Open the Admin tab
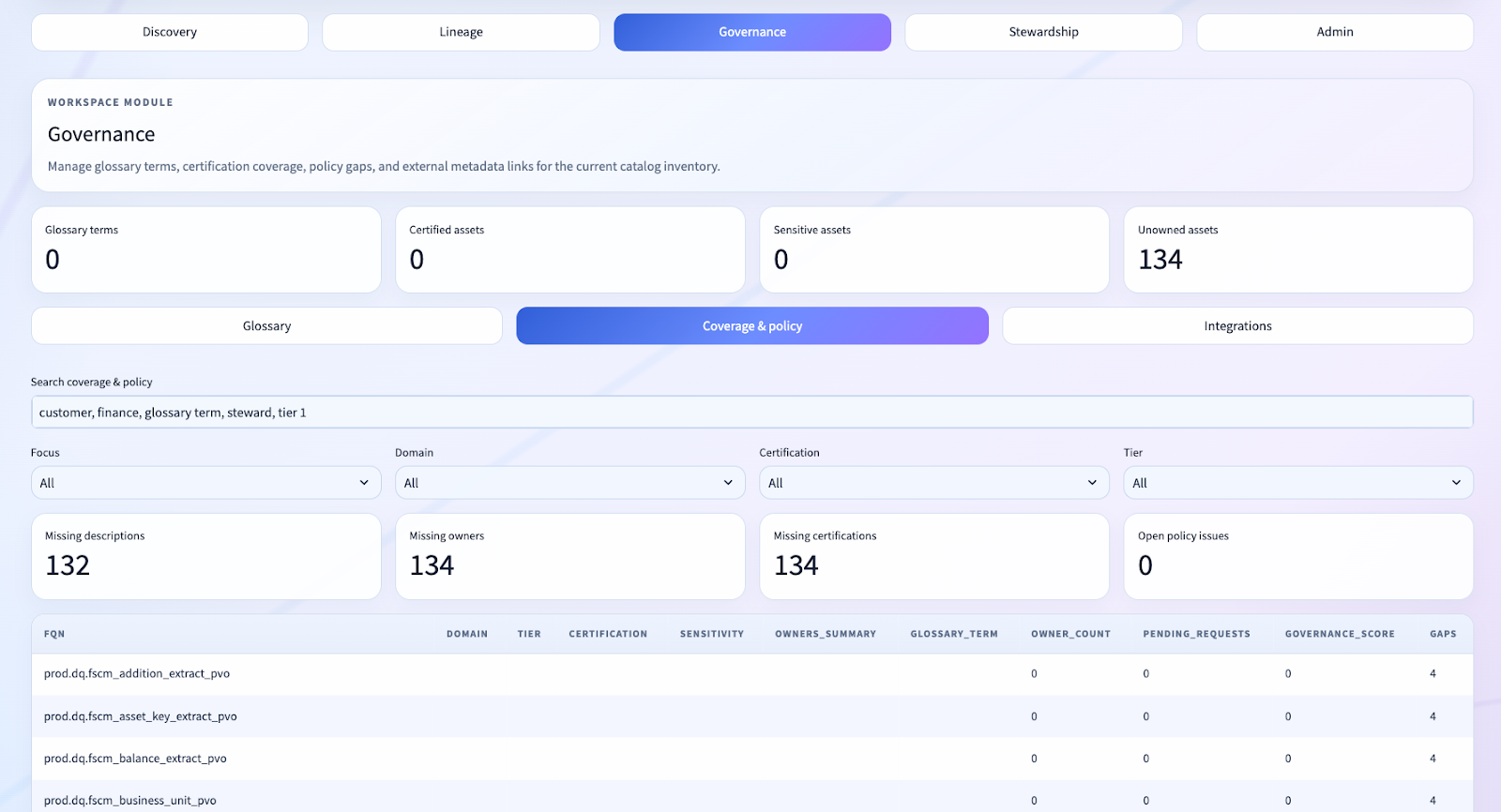Screen dimensions: 1501x812 pyautogui.click(x=1334, y=32)
